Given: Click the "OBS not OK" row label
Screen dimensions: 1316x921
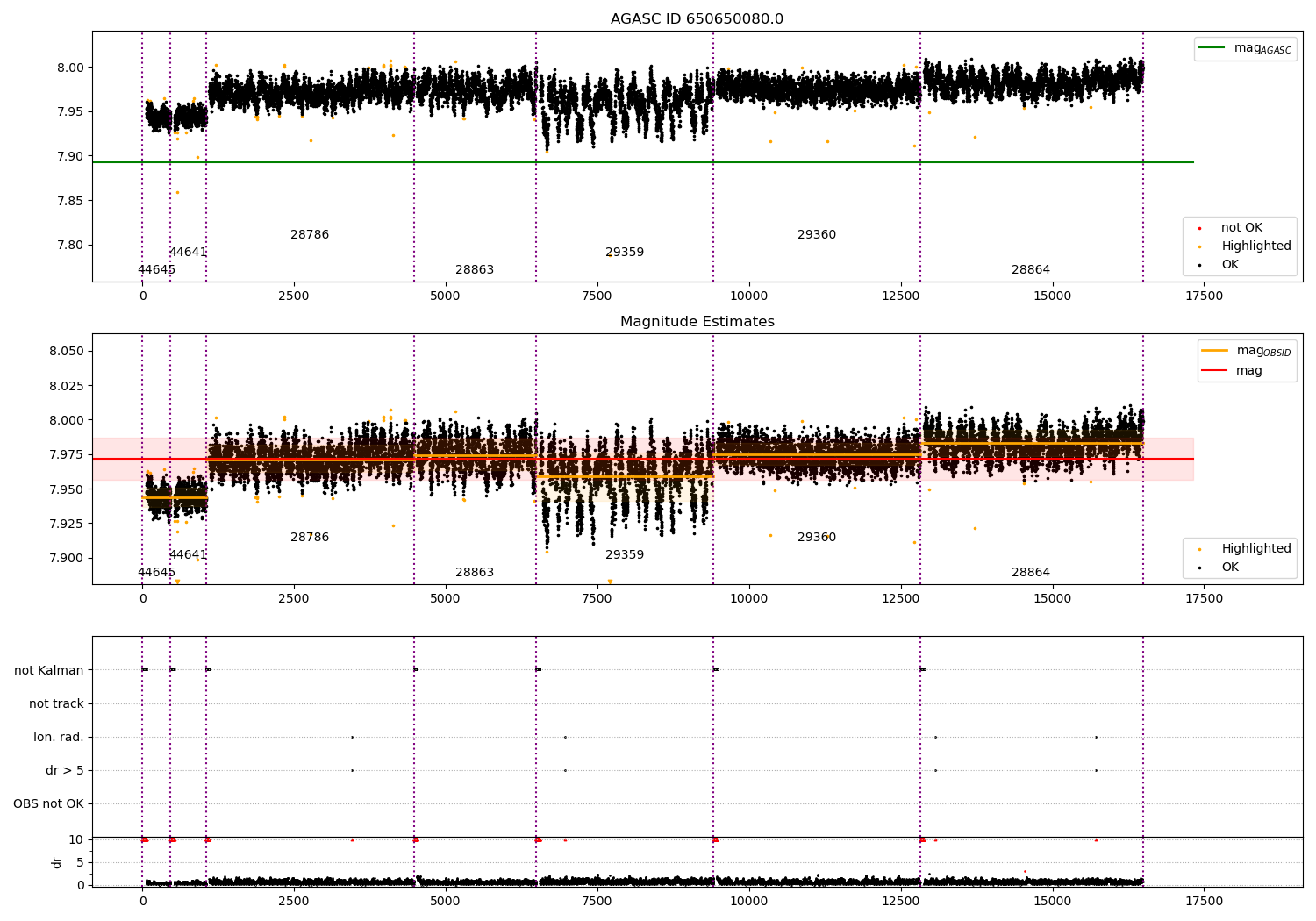Looking at the screenshot, I should (49, 803).
